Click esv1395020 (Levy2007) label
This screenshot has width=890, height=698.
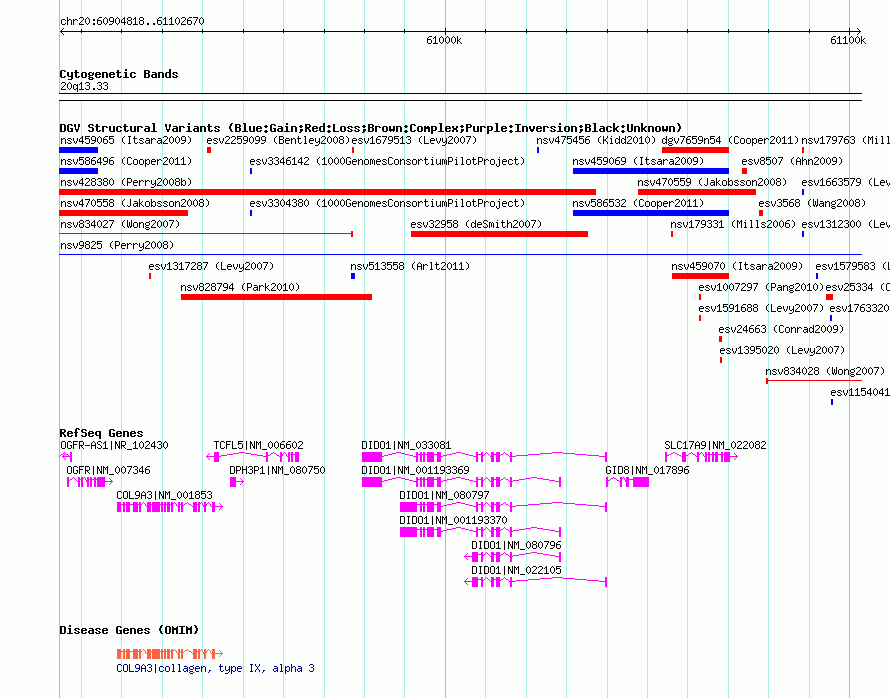[782, 350]
